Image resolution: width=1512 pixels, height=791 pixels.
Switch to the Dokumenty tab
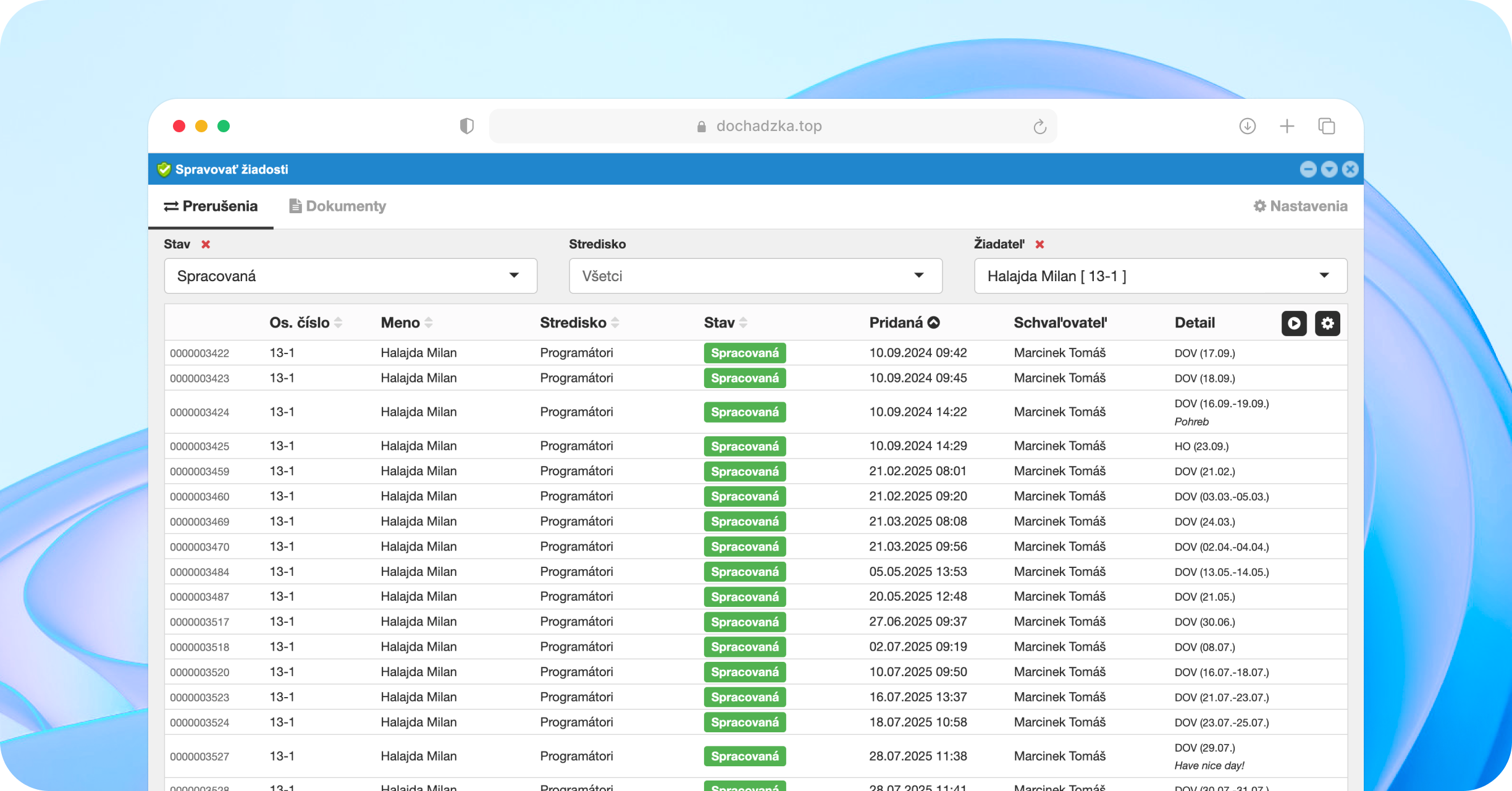(338, 206)
